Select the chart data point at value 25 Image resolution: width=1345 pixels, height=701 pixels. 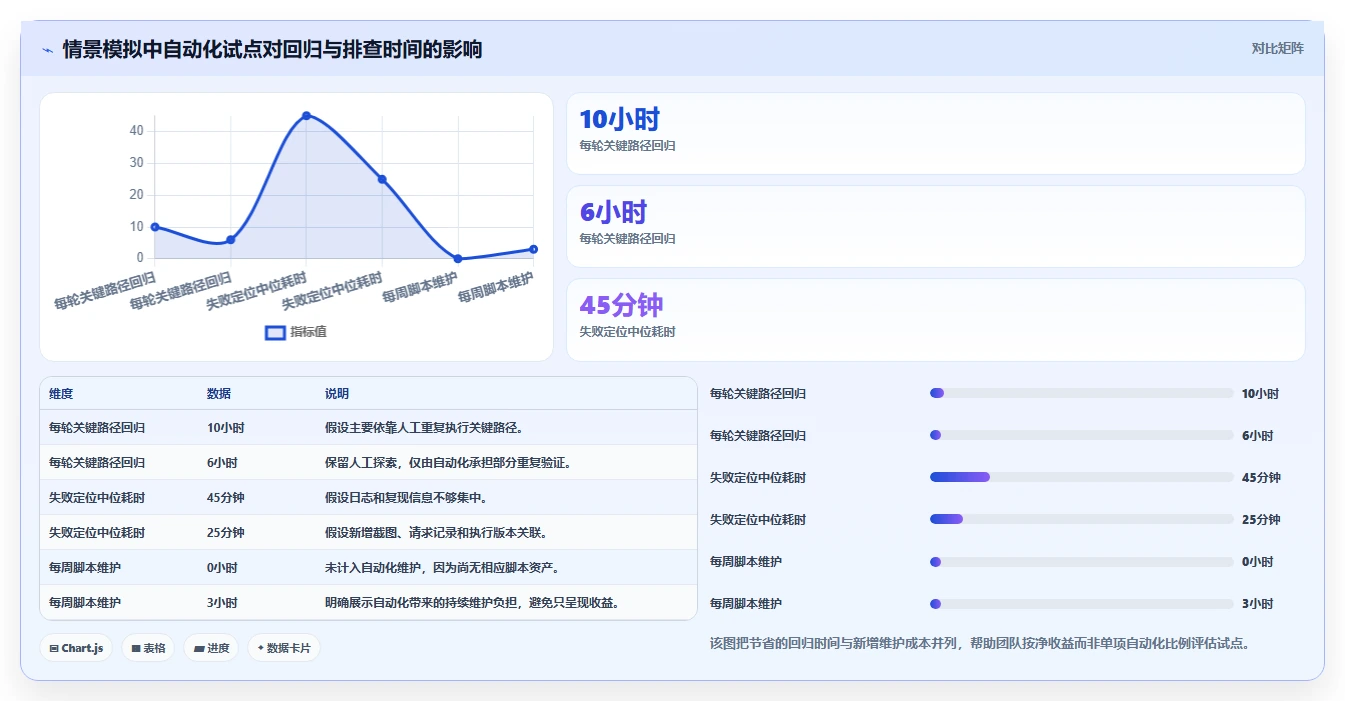pyautogui.click(x=382, y=179)
